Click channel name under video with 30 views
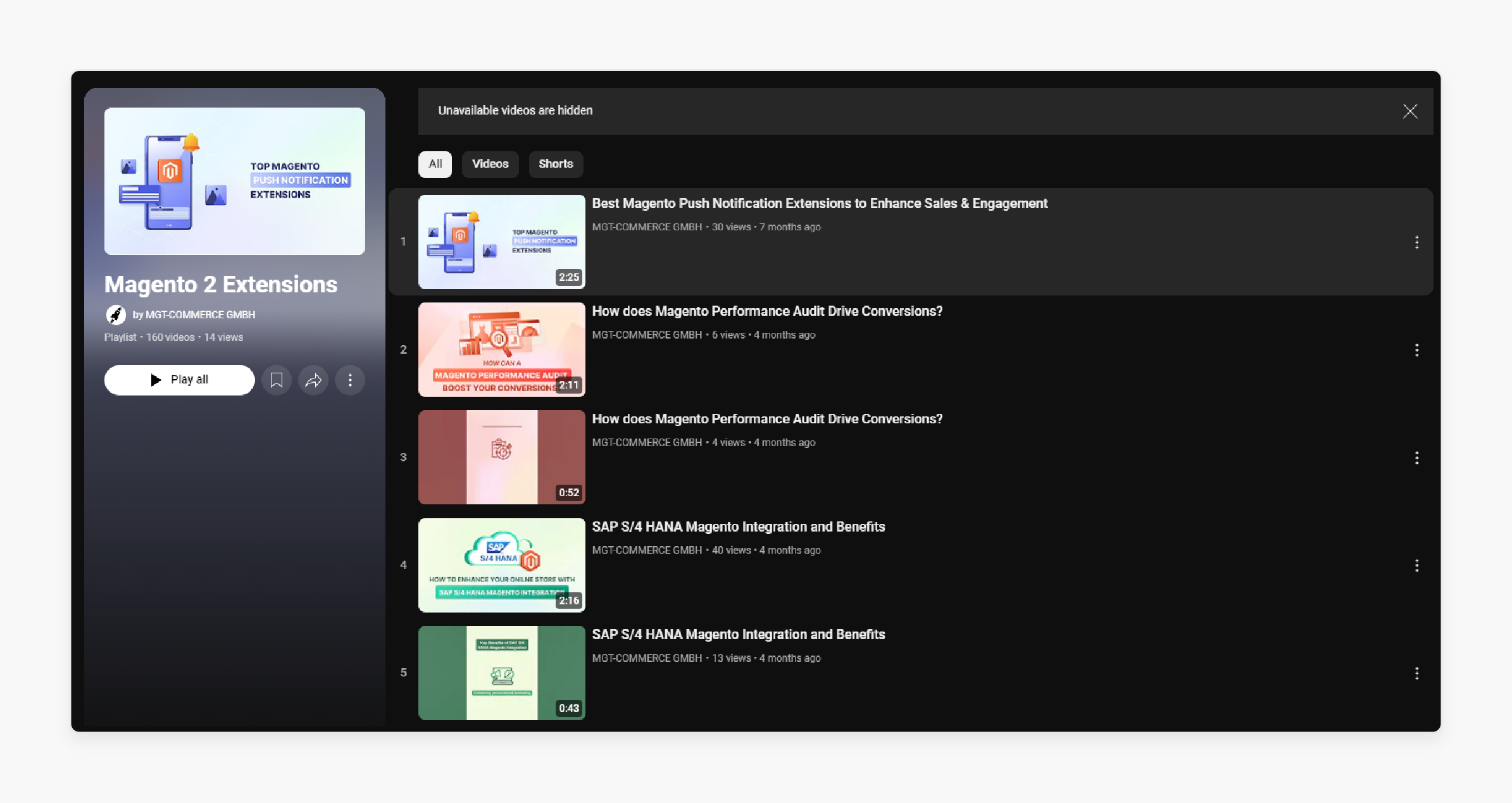This screenshot has width=1512, height=803. point(647,227)
